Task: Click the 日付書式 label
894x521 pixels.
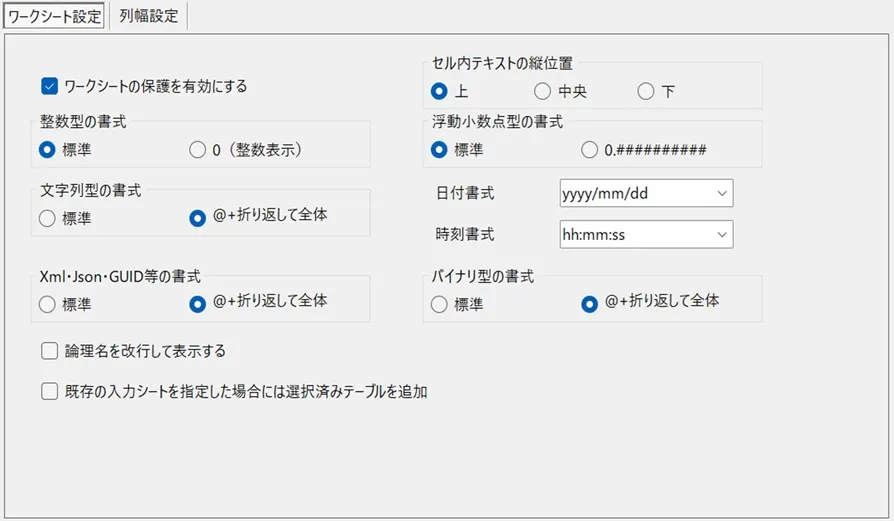Action: [465, 193]
